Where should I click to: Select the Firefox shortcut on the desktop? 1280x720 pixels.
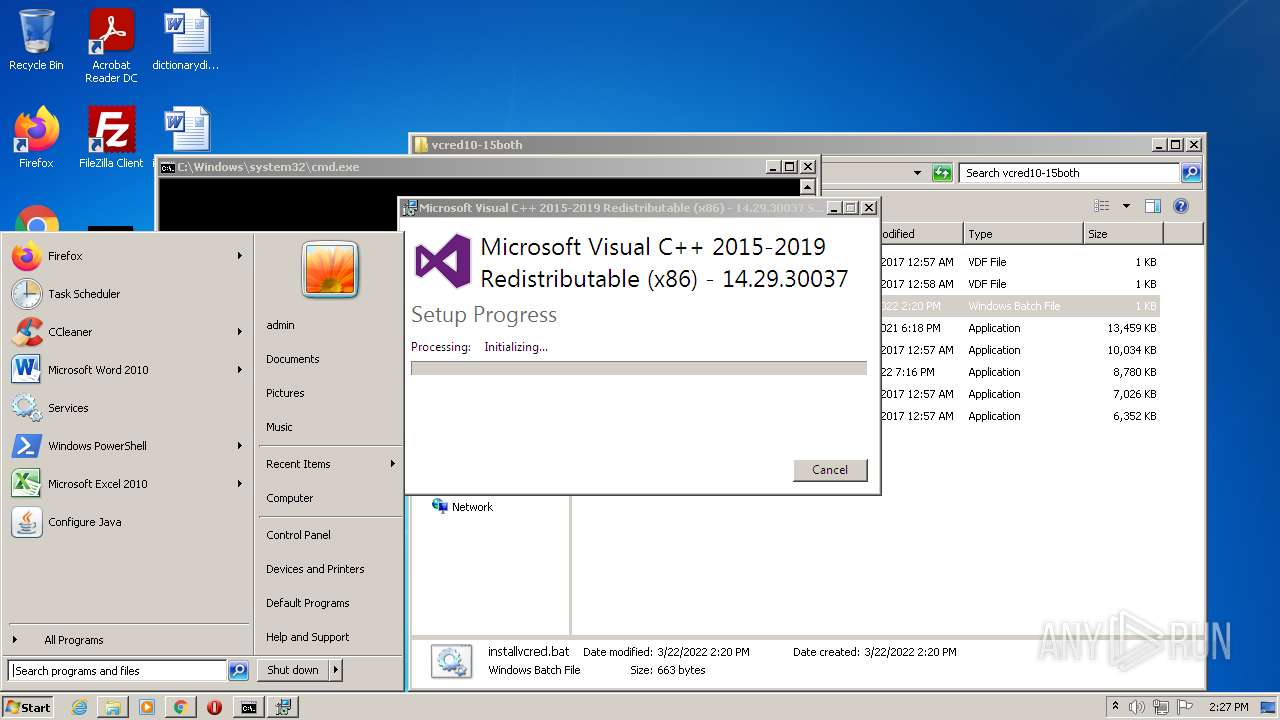tap(36, 138)
